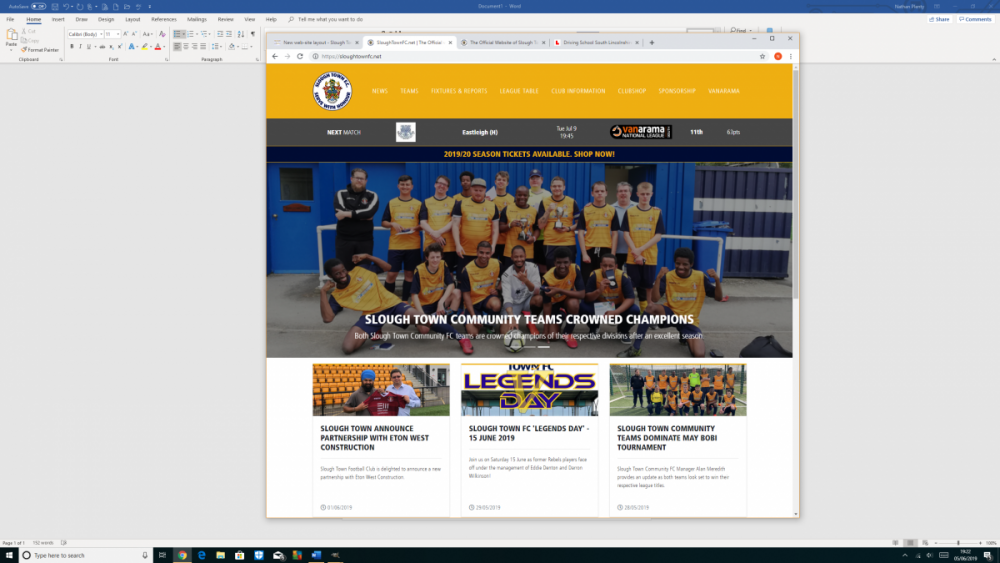The image size is (1000, 563).
Task: Open the Paste button in Clipboard group
Action: (x=11, y=39)
